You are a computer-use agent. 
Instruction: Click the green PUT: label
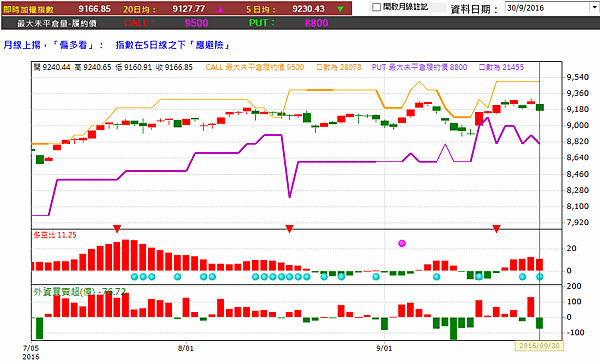click(262, 23)
